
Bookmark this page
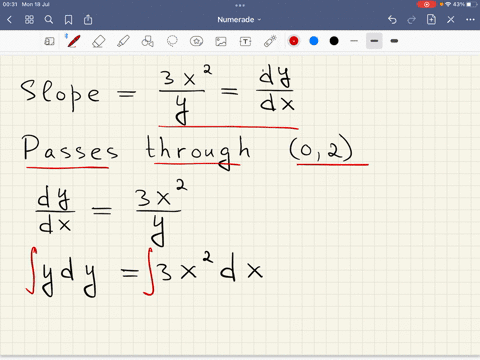68,20
